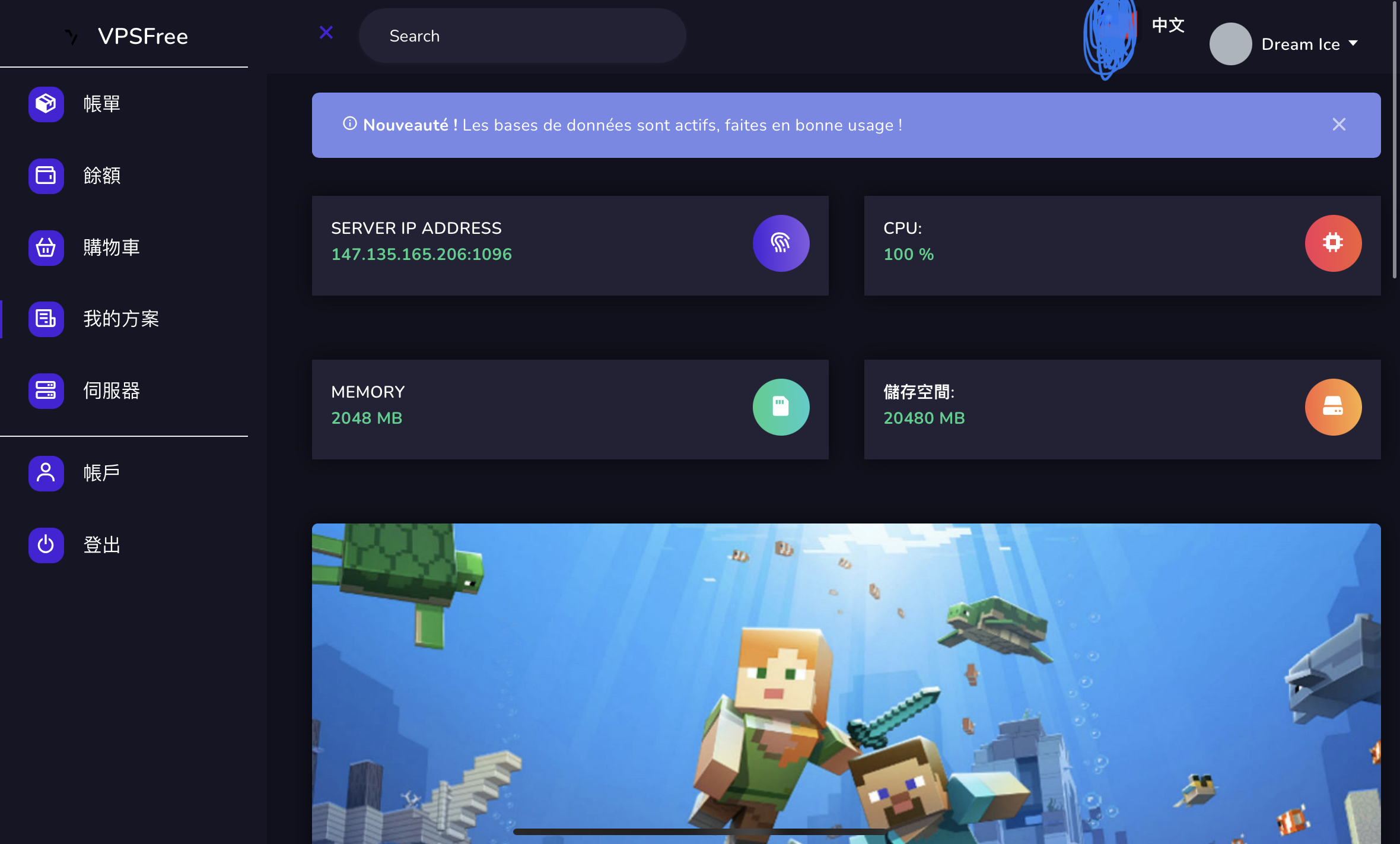The width and height of the screenshot is (1400, 844).
Task: Select the 伺服器 server icon
Action: point(46,391)
